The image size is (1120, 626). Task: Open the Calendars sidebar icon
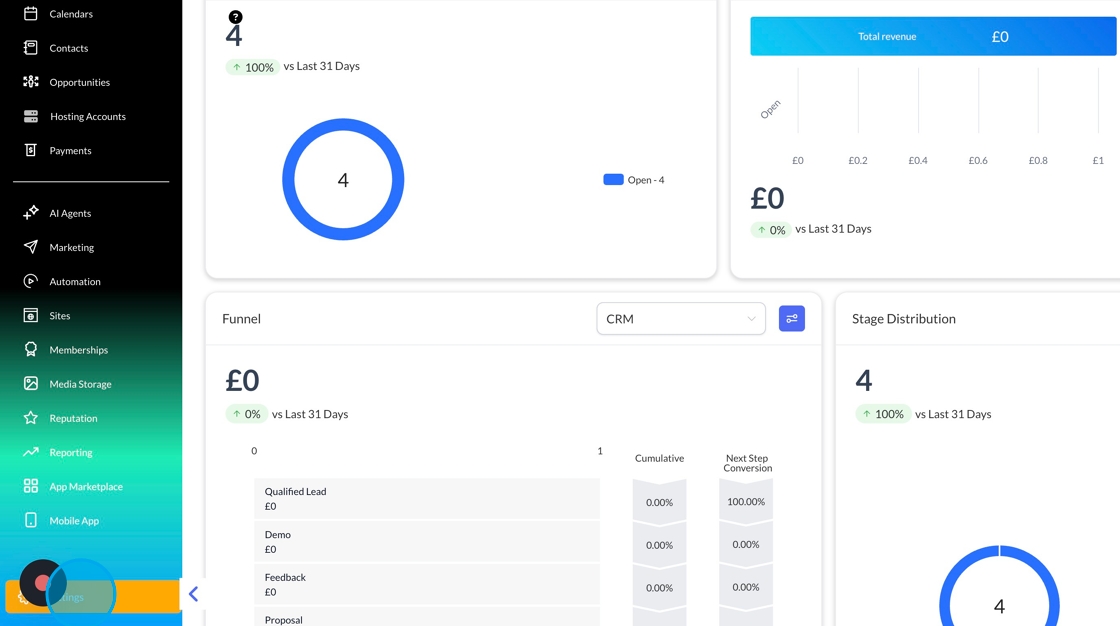pyautogui.click(x=31, y=14)
